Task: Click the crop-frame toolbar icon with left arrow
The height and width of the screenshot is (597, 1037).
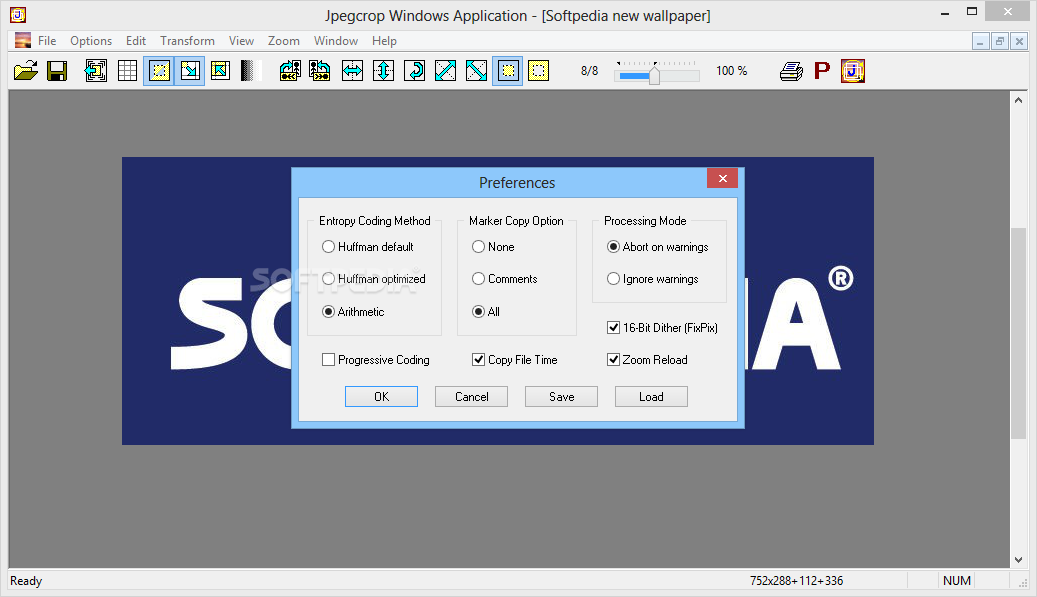Action: 96,71
